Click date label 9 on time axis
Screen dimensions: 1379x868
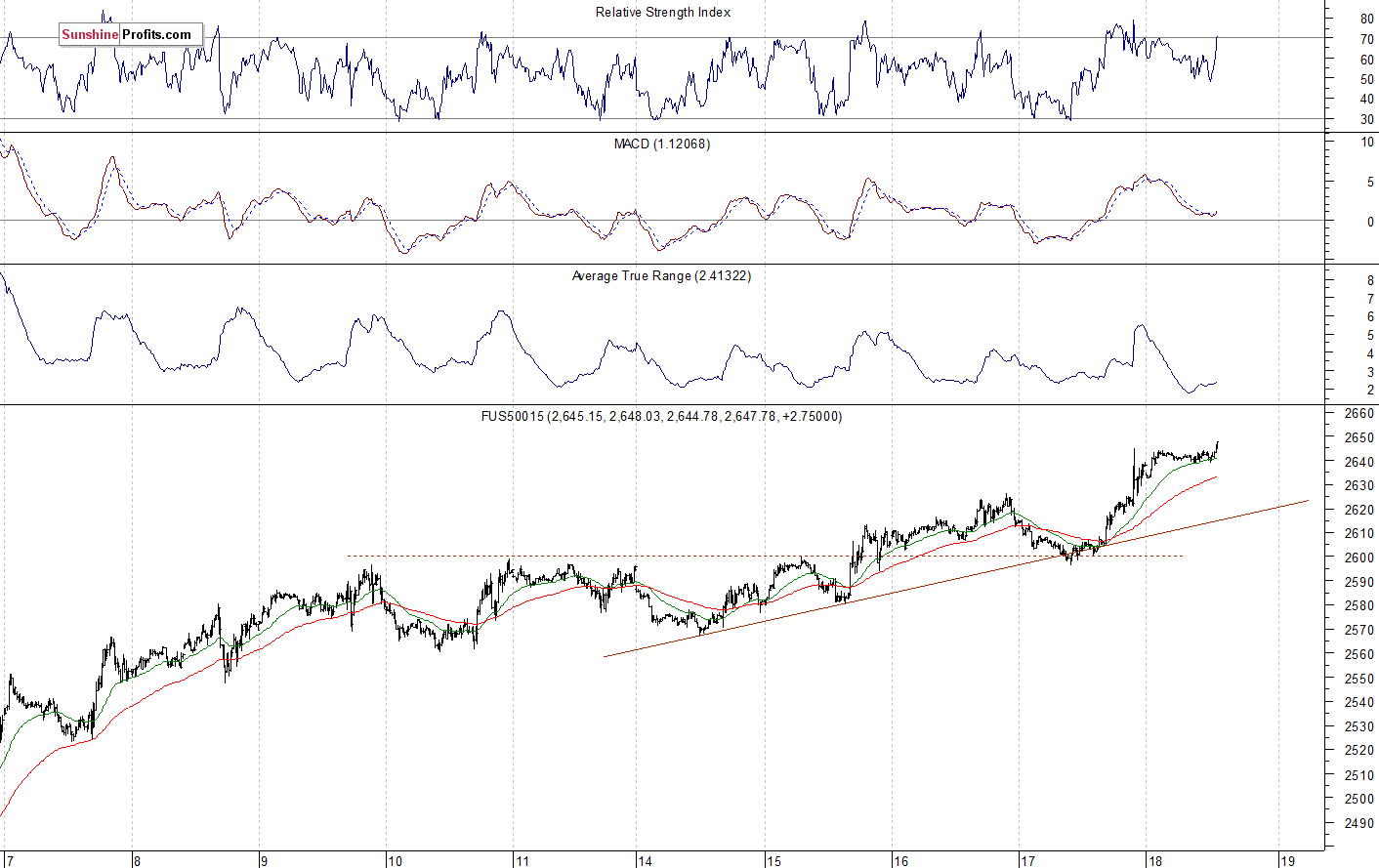pyautogui.click(x=264, y=860)
